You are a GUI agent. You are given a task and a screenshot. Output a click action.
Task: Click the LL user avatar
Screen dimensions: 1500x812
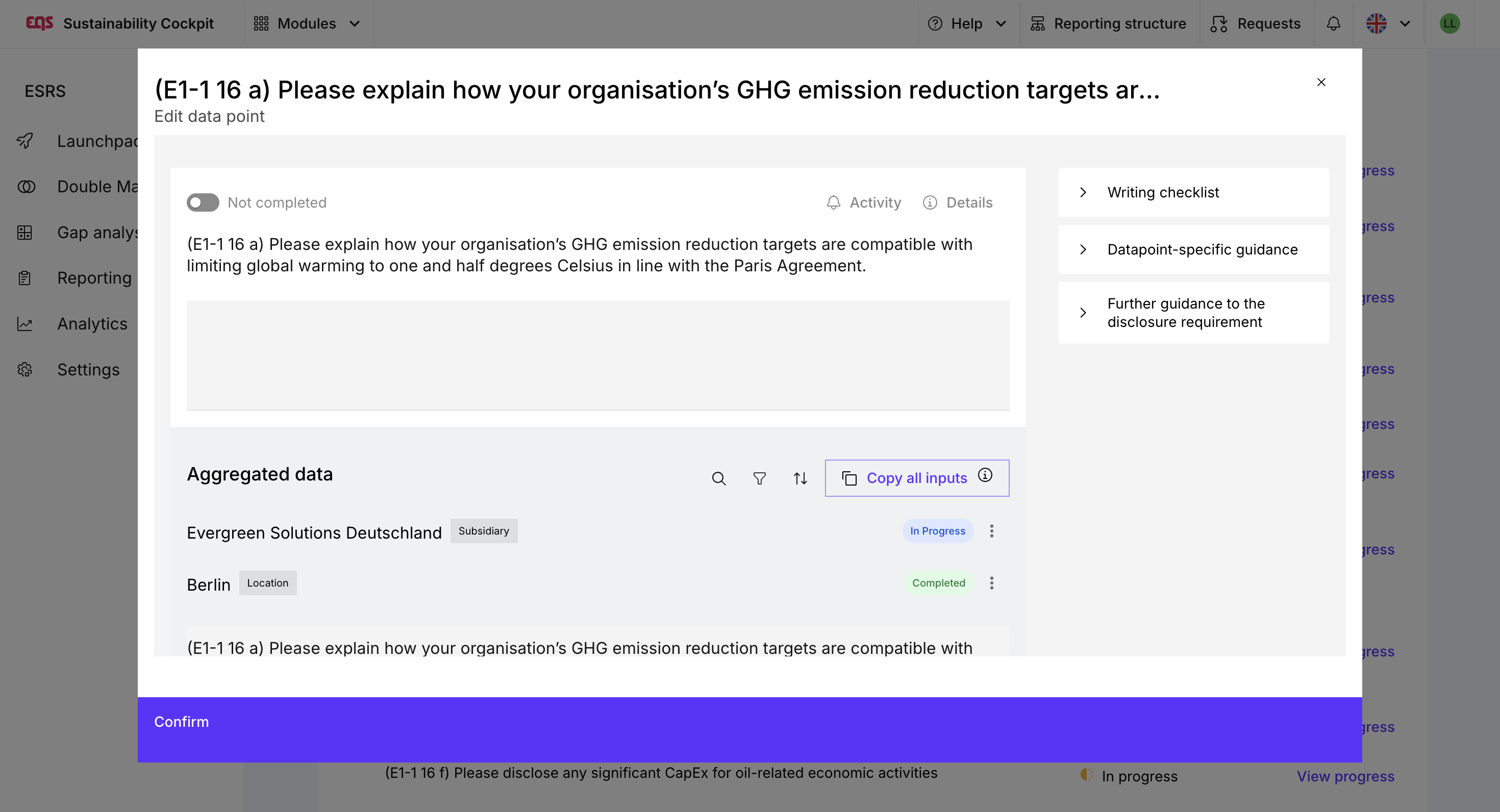(1449, 24)
